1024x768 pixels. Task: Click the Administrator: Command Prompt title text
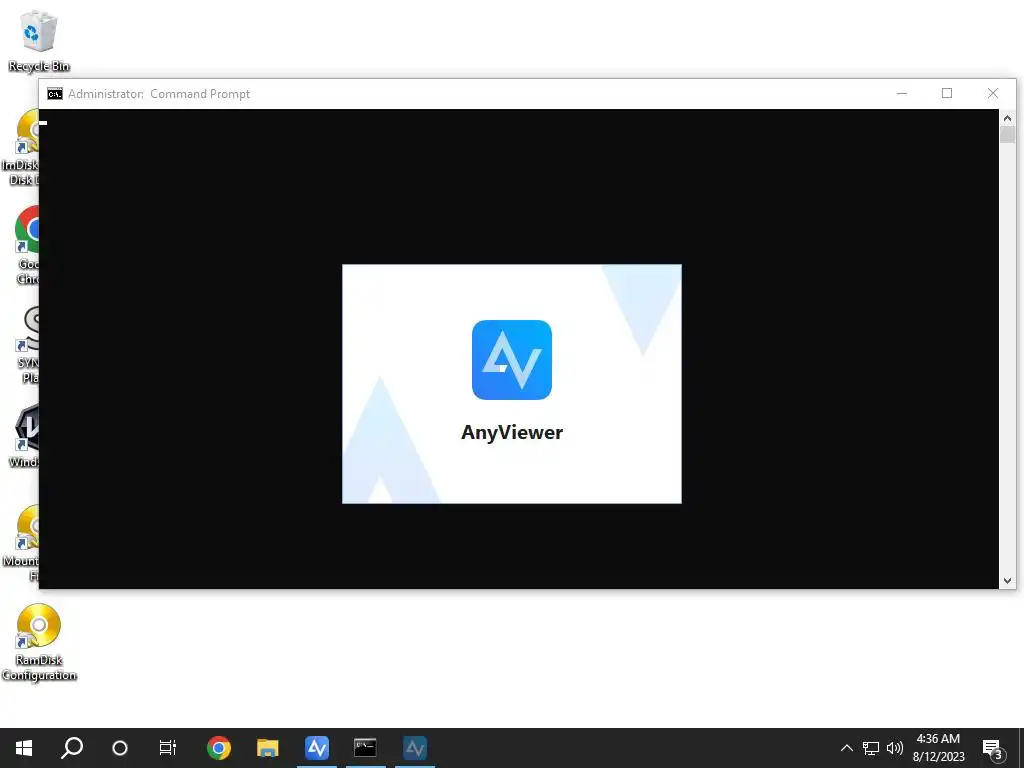[x=159, y=94]
